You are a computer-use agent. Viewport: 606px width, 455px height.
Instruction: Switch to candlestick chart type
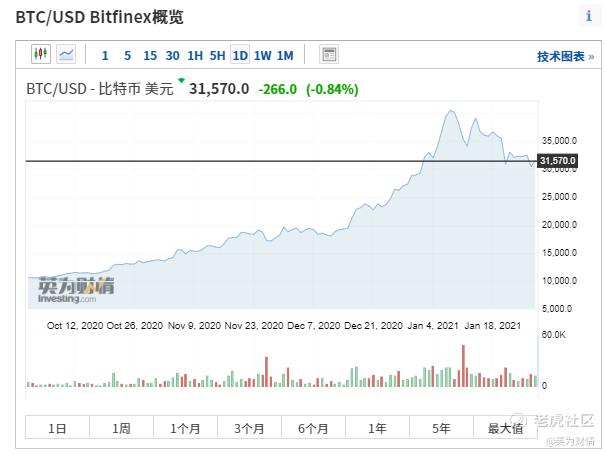(41, 55)
